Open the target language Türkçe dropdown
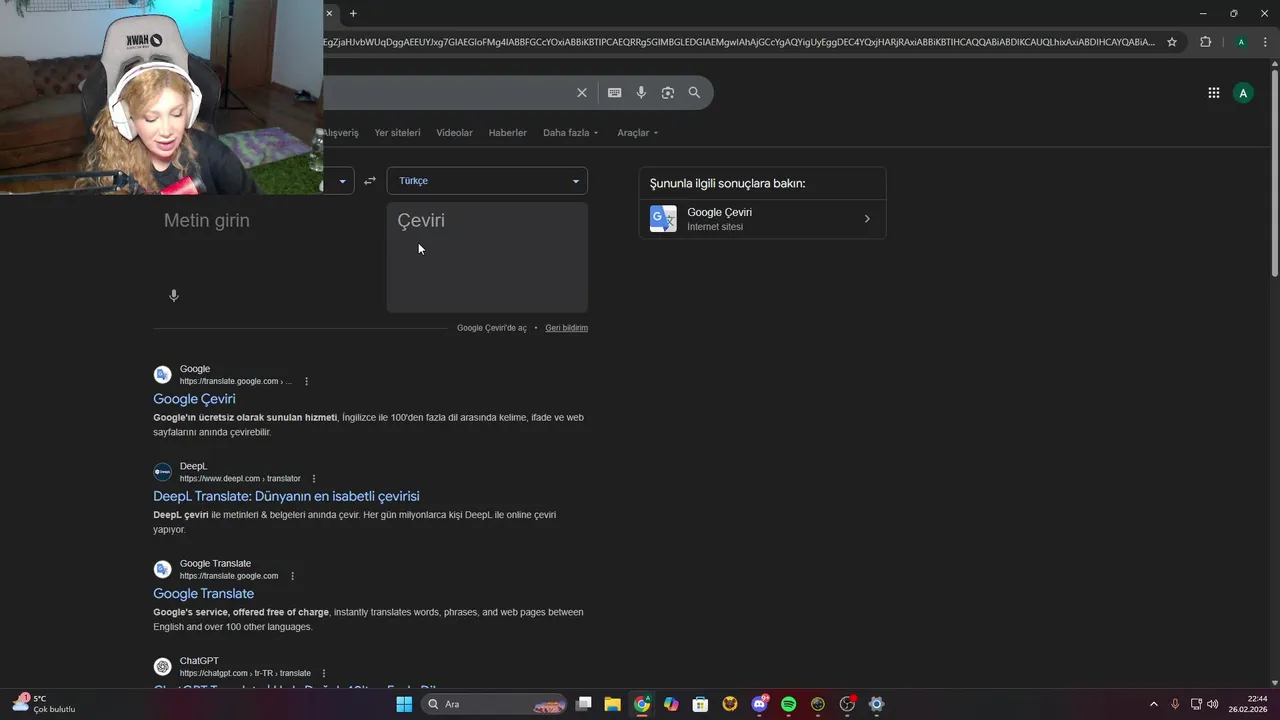 pos(487,181)
